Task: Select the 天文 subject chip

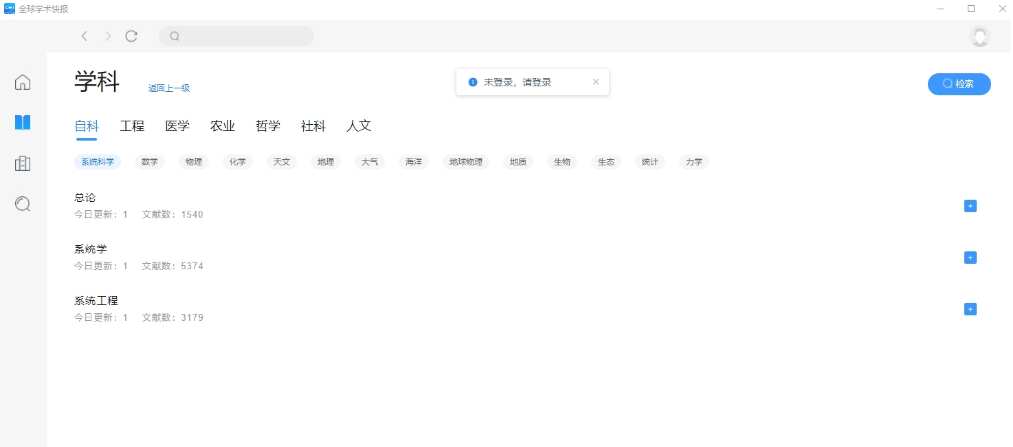Action: 282,162
